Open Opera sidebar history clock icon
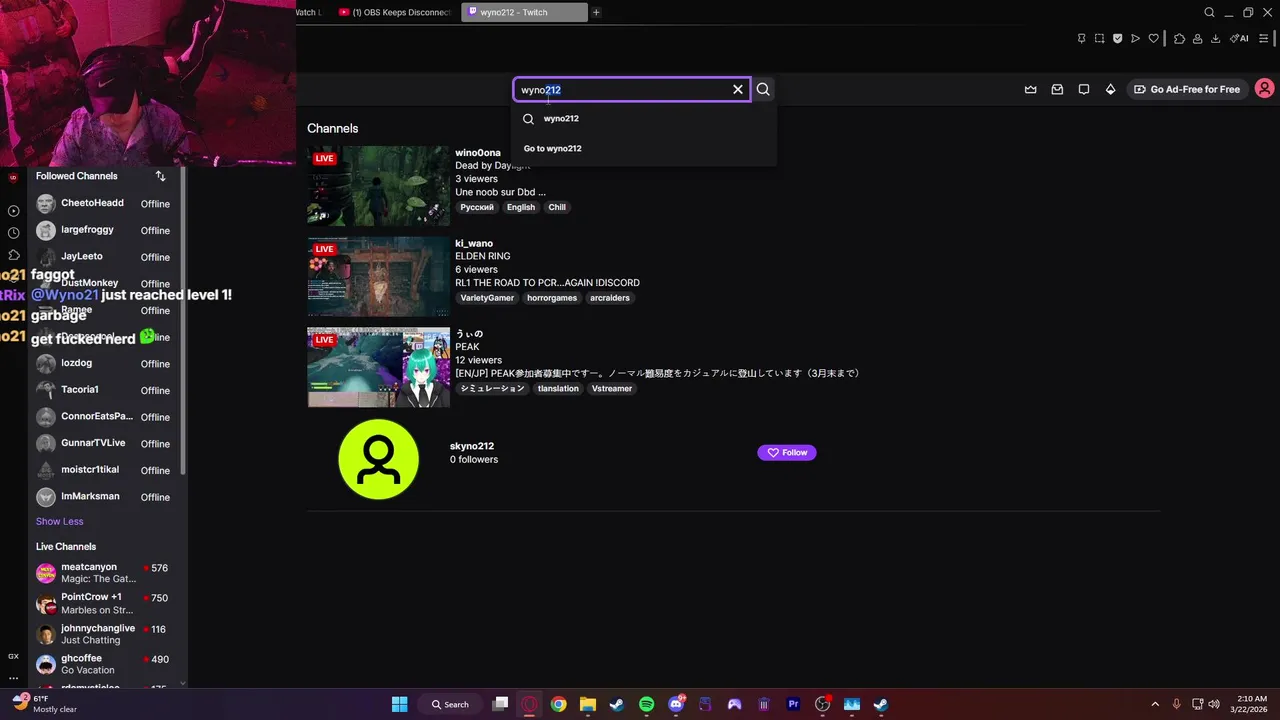The width and height of the screenshot is (1280, 720). click(x=13, y=233)
